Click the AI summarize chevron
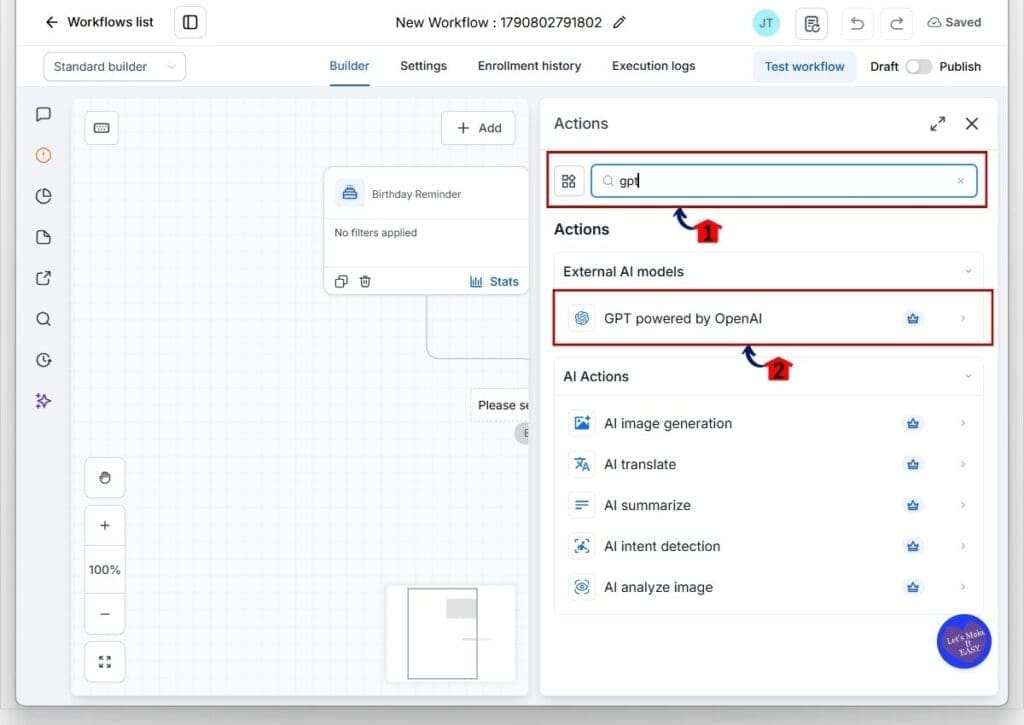Viewport: 1024px width, 725px height. click(963, 505)
